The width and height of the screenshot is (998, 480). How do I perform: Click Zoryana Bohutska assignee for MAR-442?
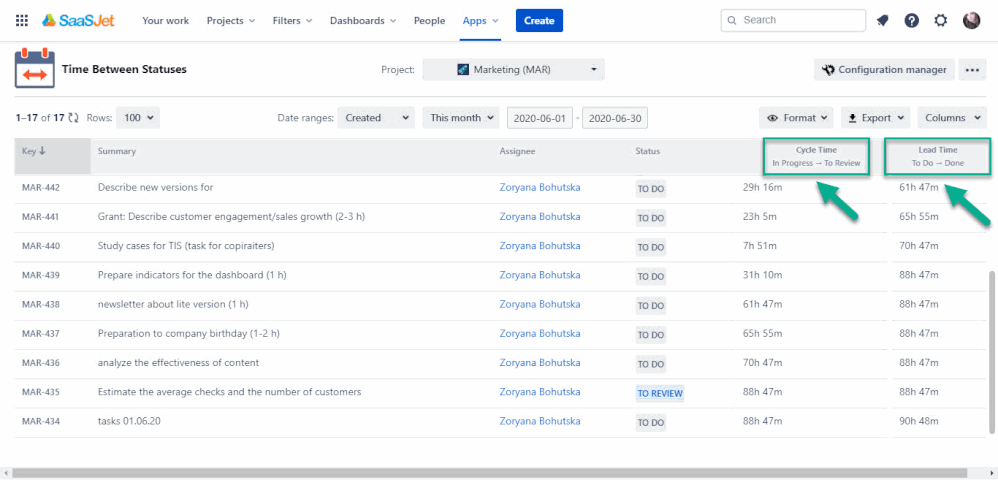[540, 187]
